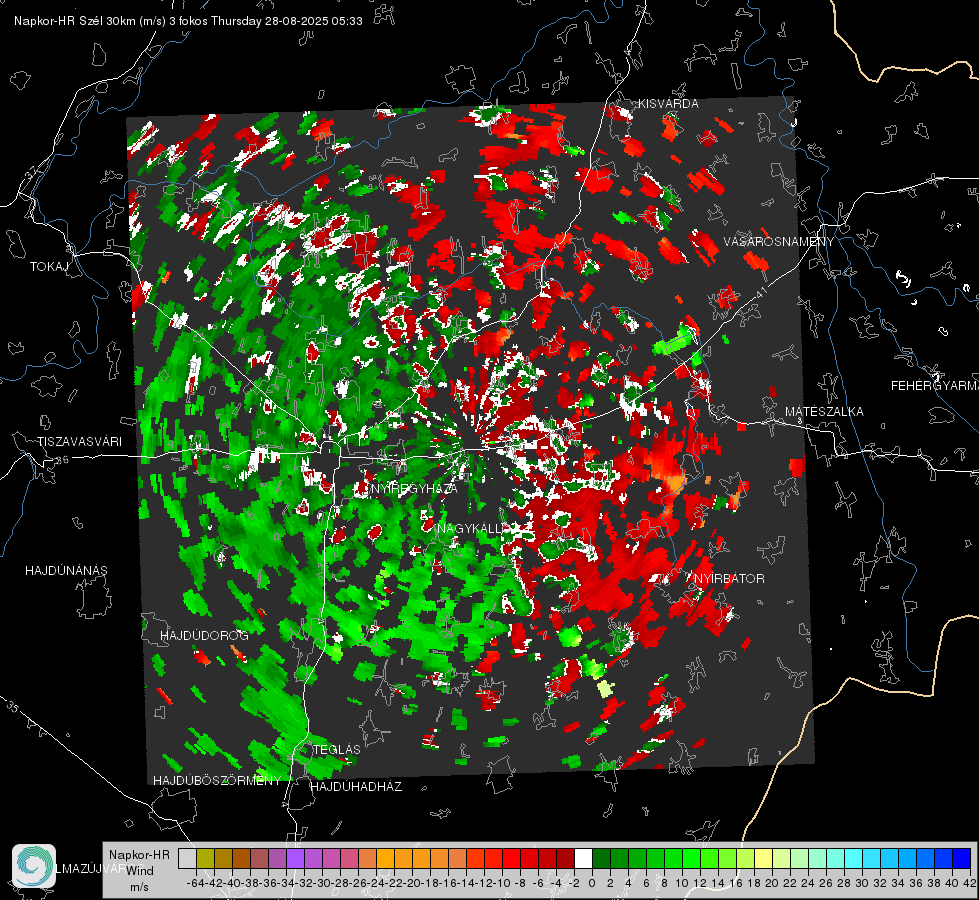Click the HAJDÚNÁNÁS label
Screen dimensions: 979x900
point(66,571)
